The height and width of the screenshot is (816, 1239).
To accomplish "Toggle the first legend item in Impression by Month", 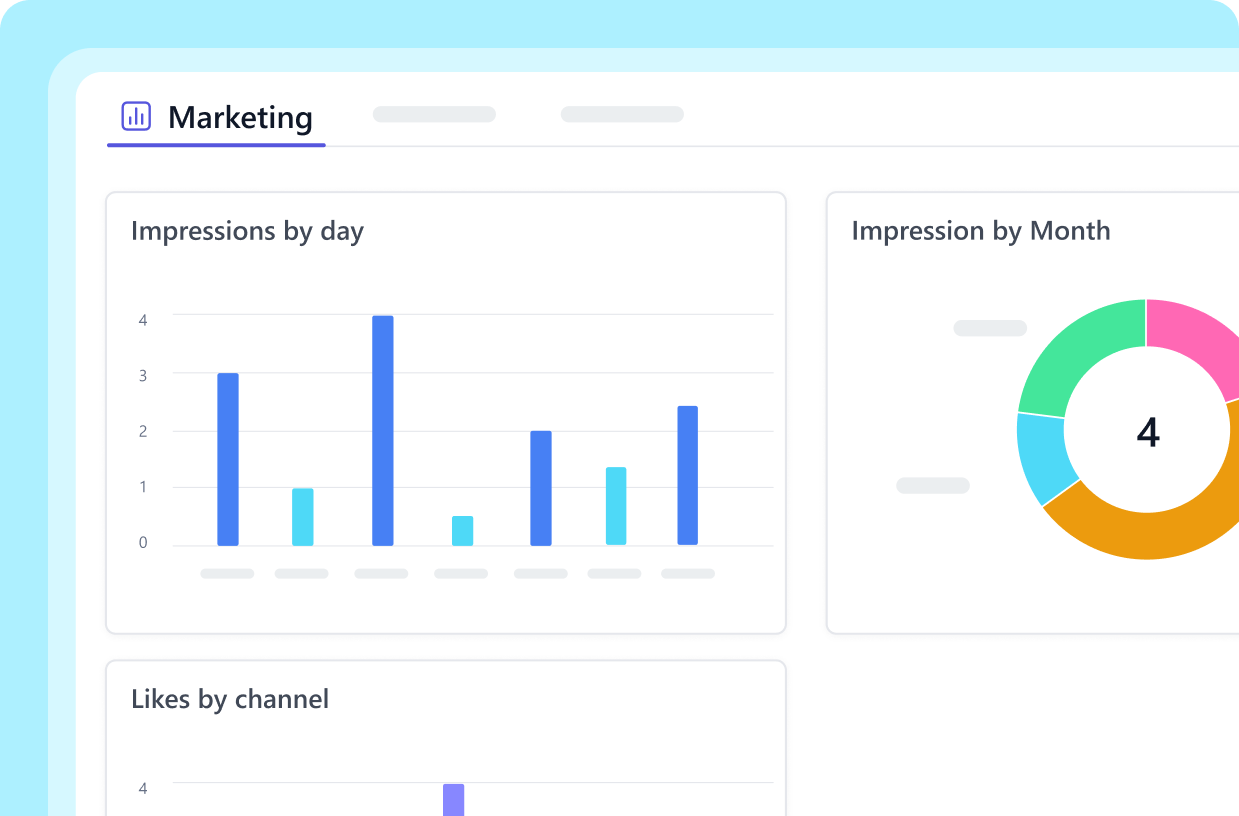I will click(x=989, y=328).
